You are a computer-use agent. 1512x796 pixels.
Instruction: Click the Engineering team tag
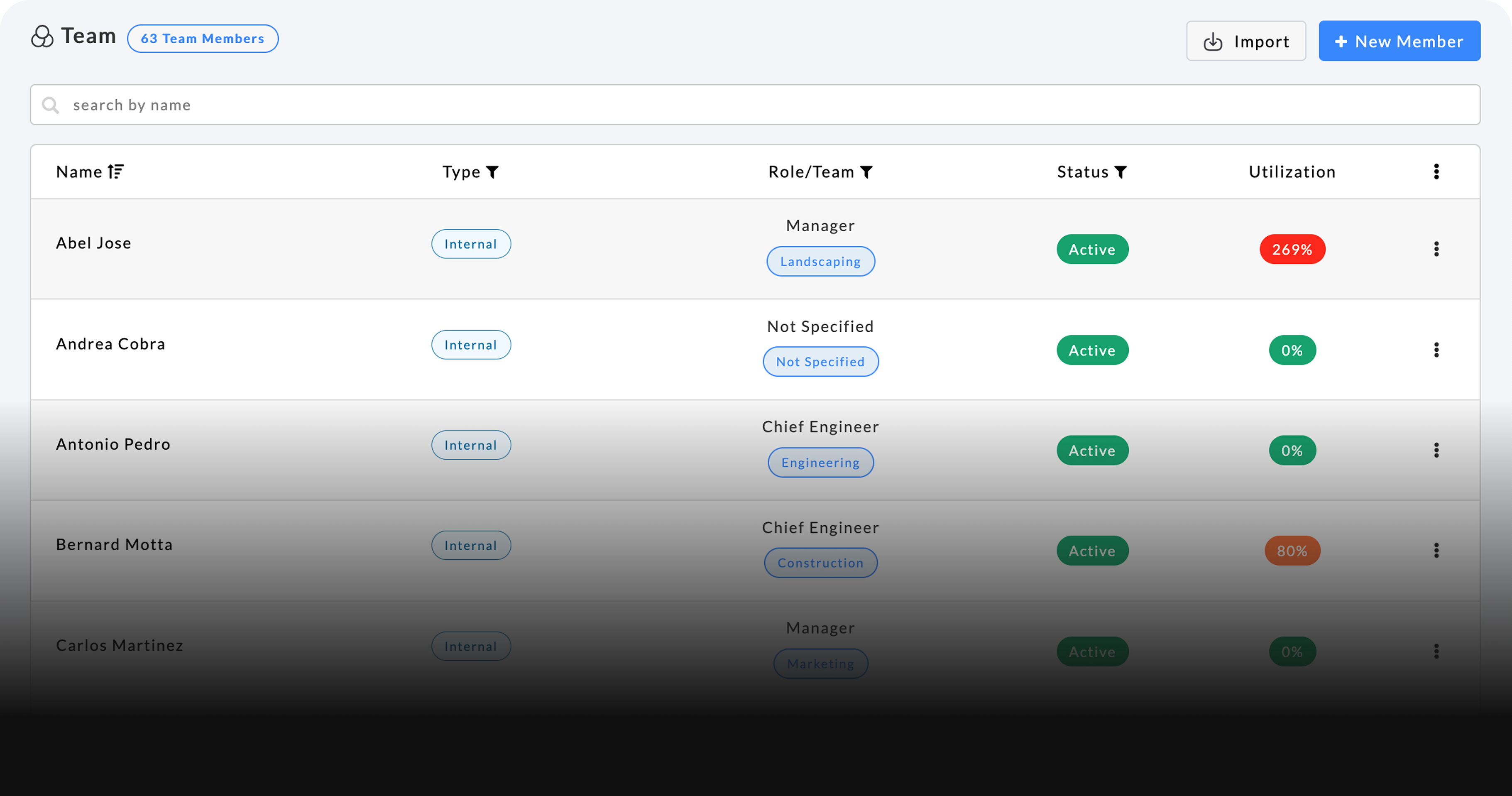coord(821,463)
